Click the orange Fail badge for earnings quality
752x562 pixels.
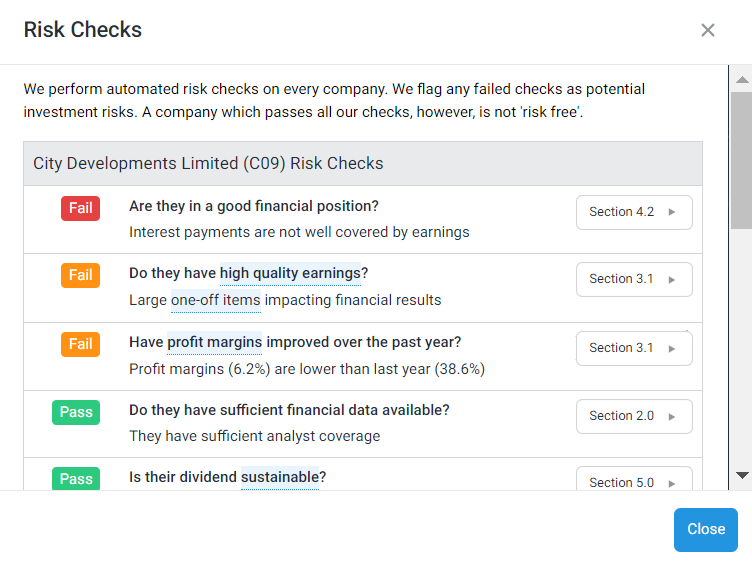coord(80,275)
